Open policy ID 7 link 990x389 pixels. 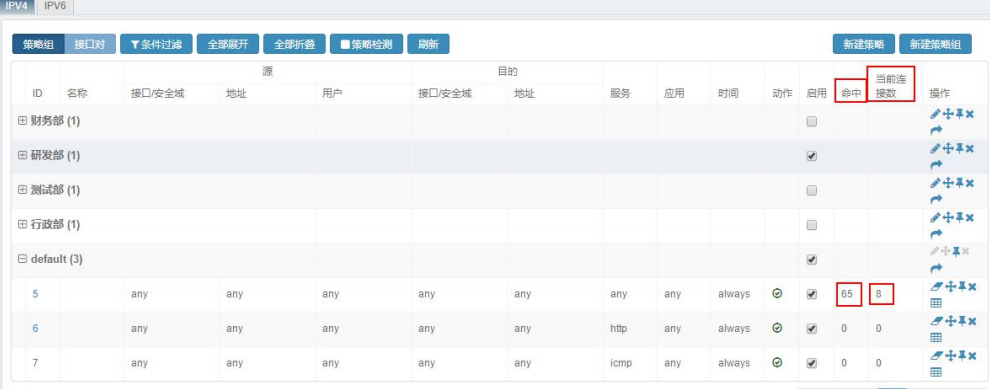coord(35,363)
